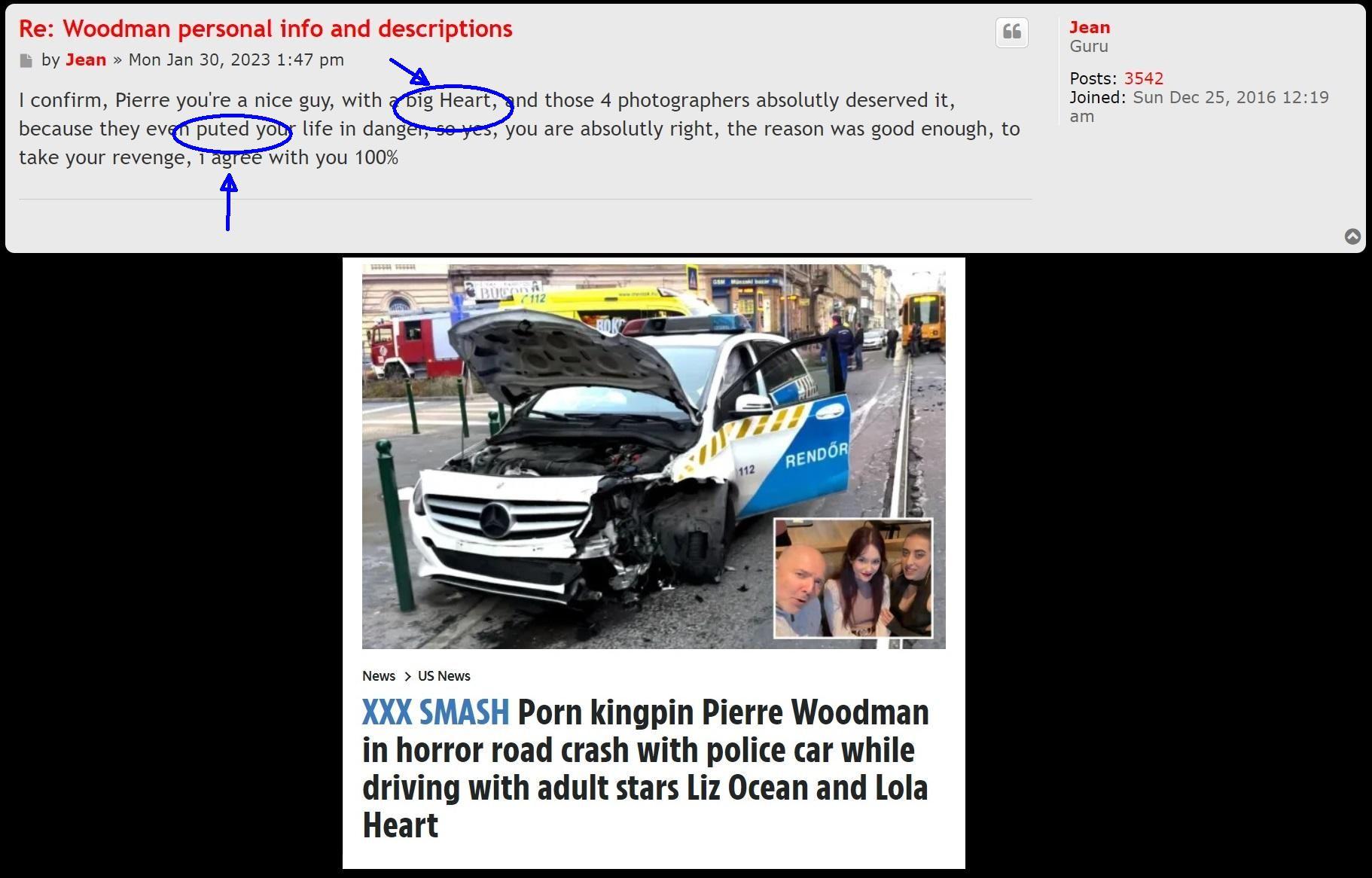Viewport: 1372px width, 878px height.
Task: Click the scroll-to-top arrow icon
Action: [1352, 236]
